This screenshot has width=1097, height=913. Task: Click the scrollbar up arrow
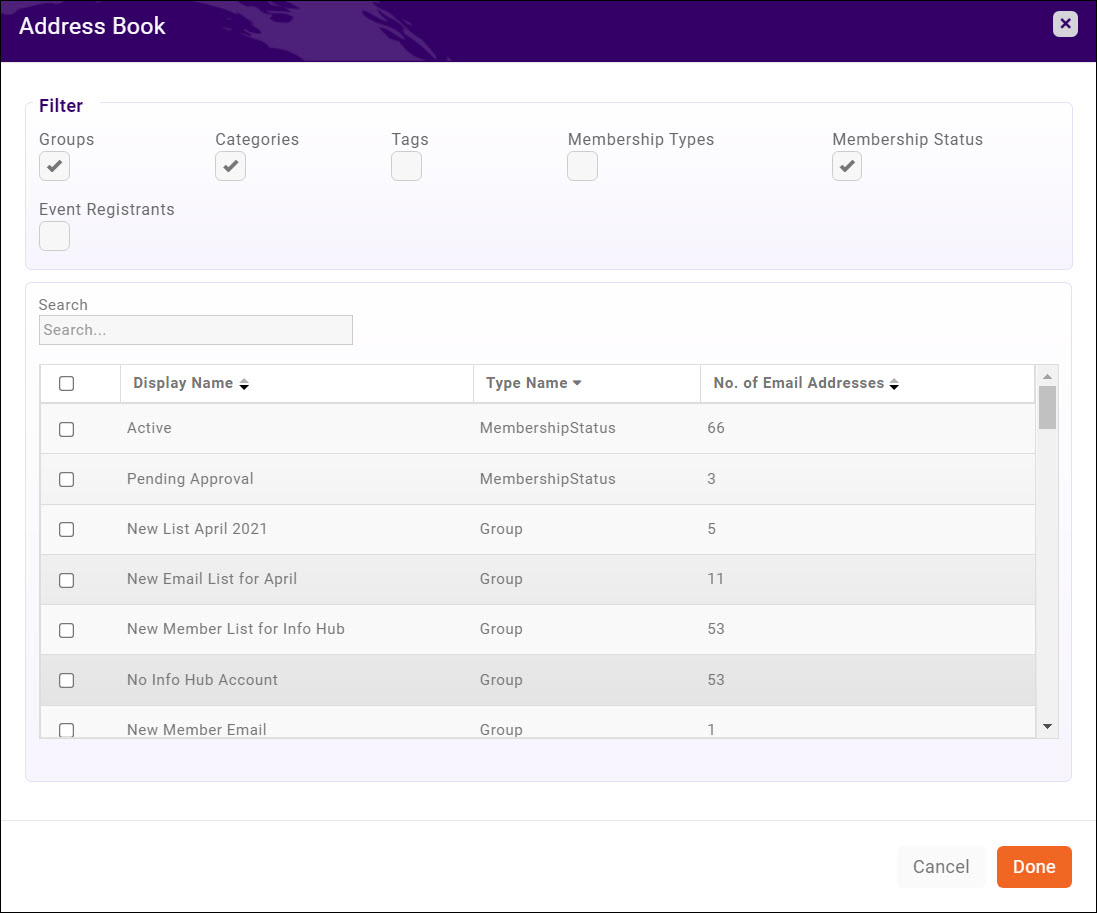(1047, 376)
